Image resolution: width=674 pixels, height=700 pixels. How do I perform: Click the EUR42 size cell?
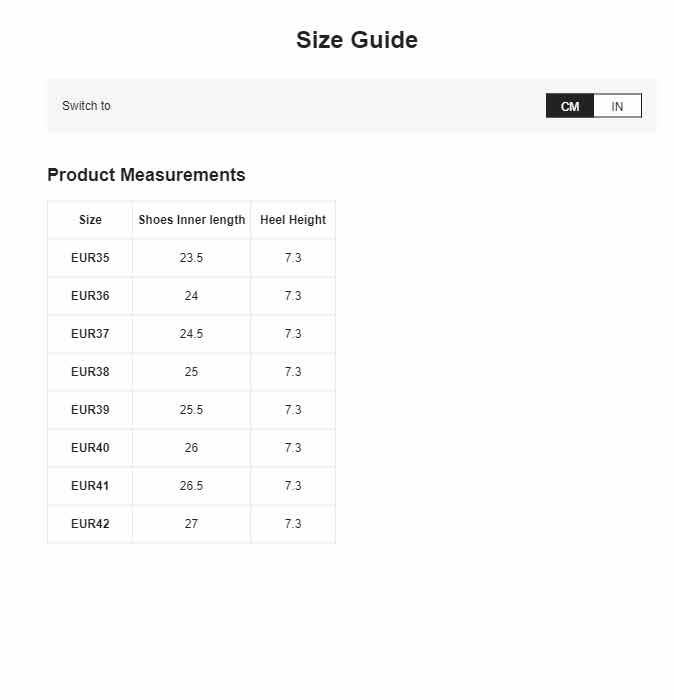(x=90, y=523)
